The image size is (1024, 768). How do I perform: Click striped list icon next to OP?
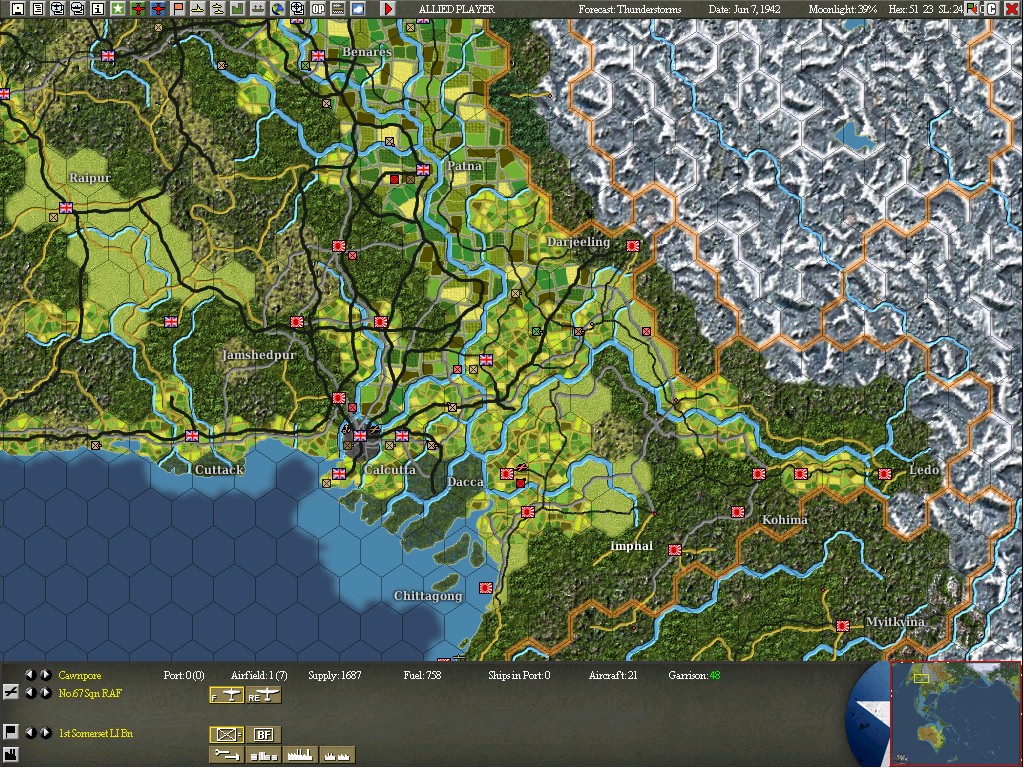338,8
